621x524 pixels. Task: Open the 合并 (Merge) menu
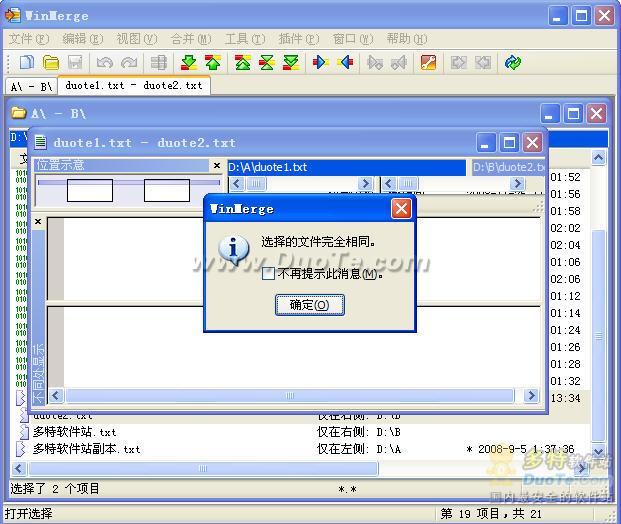190,39
